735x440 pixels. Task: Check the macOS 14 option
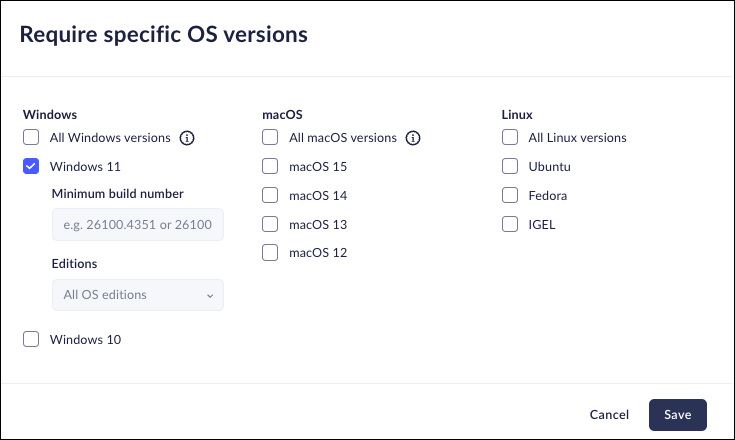(x=270, y=195)
